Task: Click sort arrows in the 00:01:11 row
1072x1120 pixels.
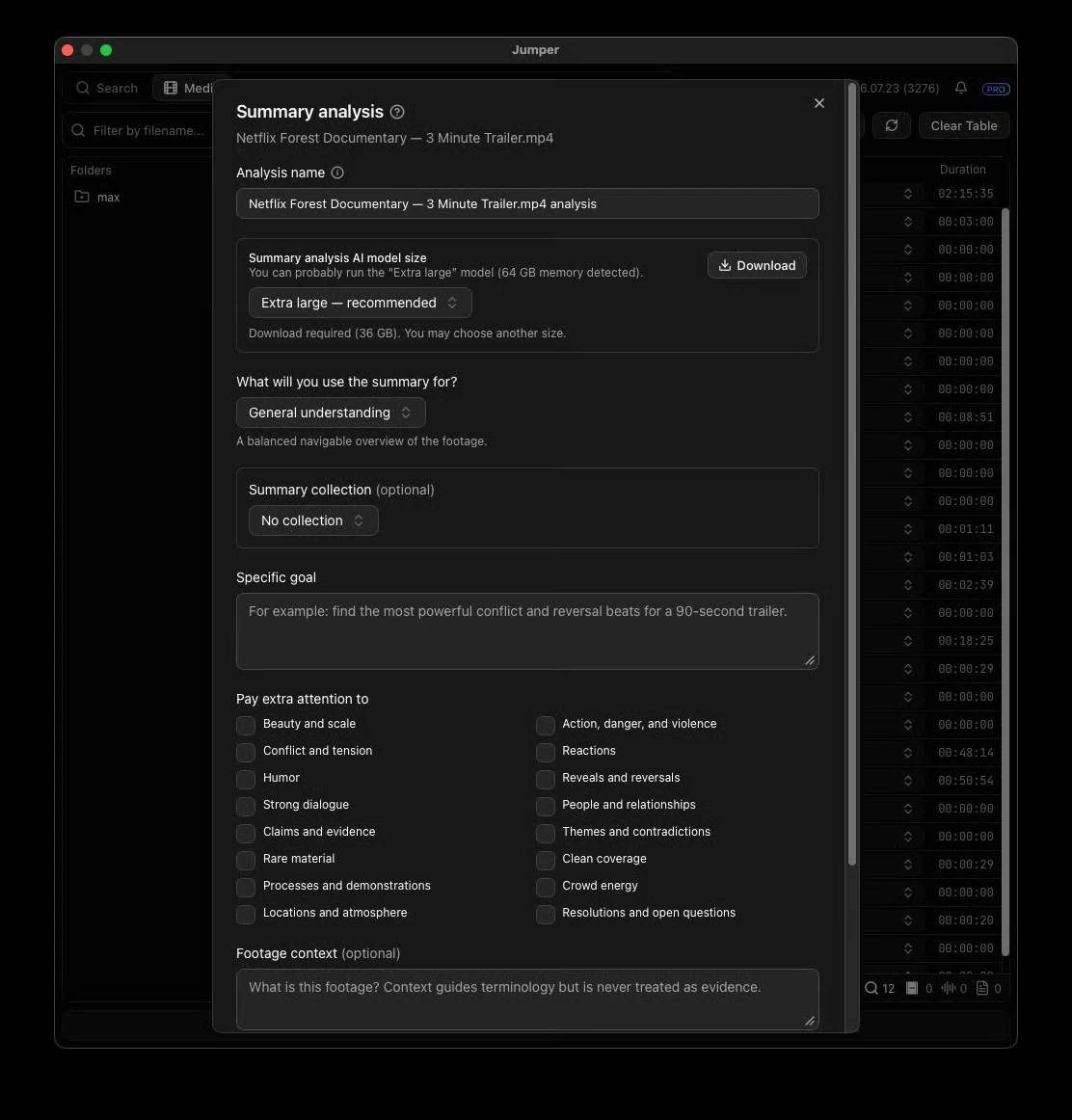Action: point(908,529)
